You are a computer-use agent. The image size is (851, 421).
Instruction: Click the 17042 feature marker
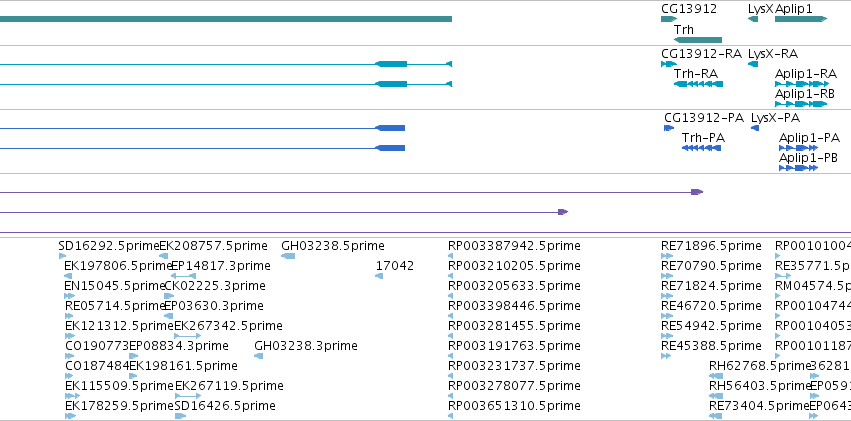click(x=379, y=276)
